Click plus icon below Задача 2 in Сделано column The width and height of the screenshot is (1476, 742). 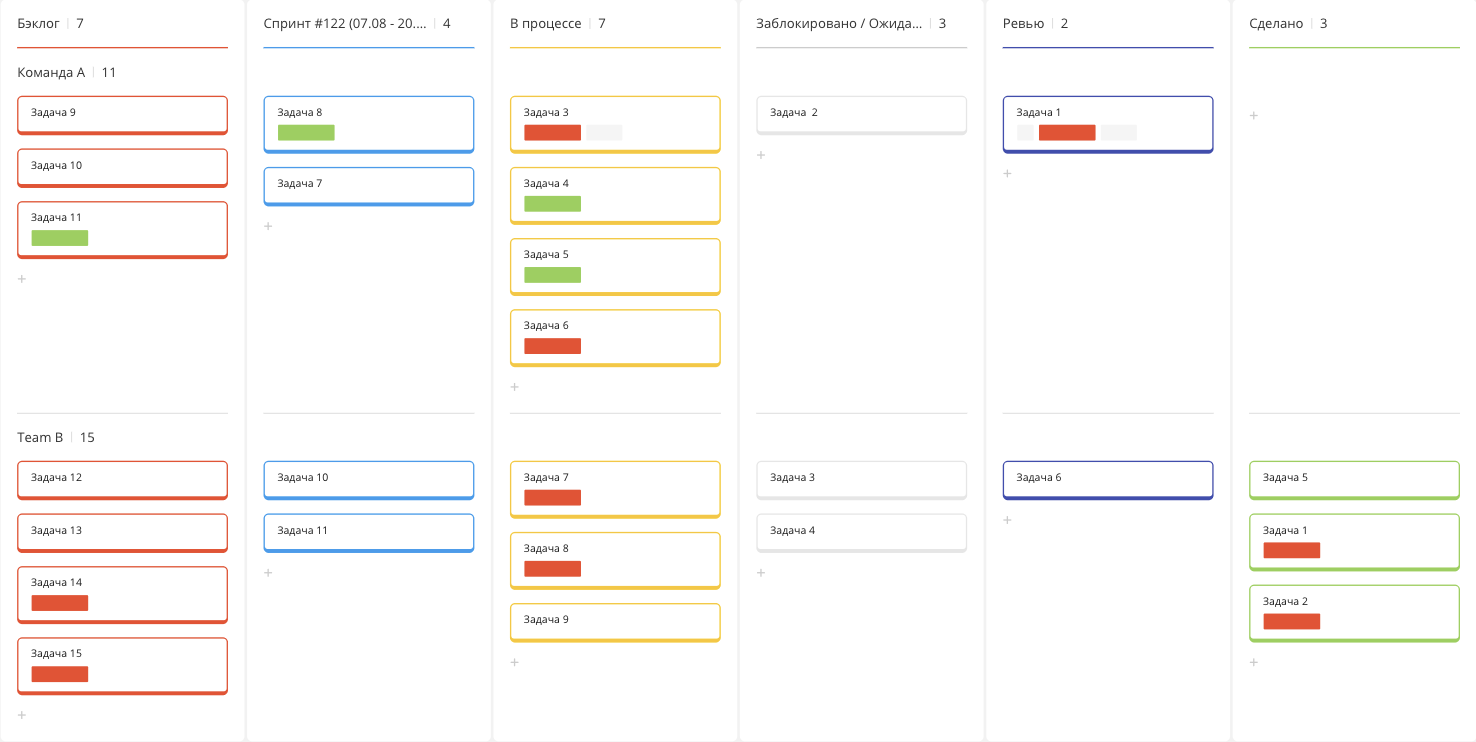coord(1254,662)
